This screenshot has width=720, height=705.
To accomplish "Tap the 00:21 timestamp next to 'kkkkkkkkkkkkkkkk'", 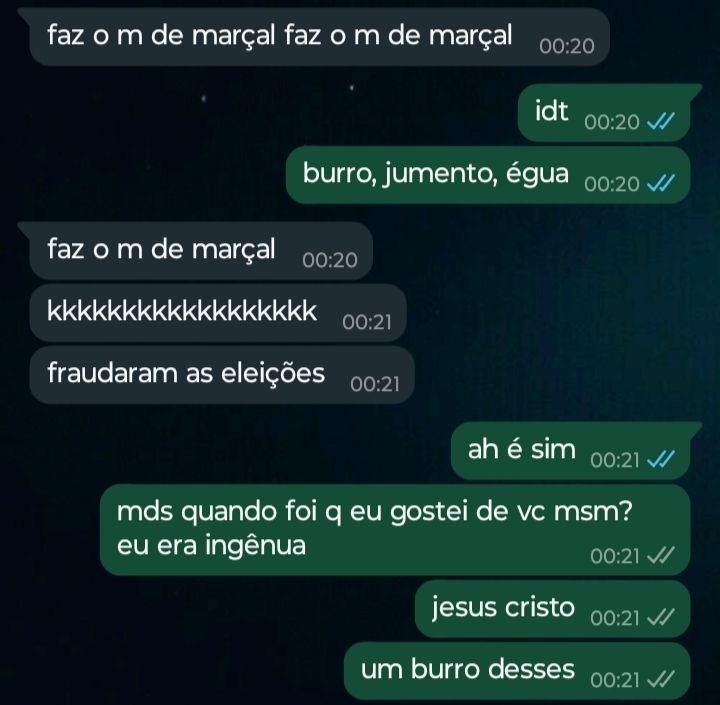I will pos(367,322).
